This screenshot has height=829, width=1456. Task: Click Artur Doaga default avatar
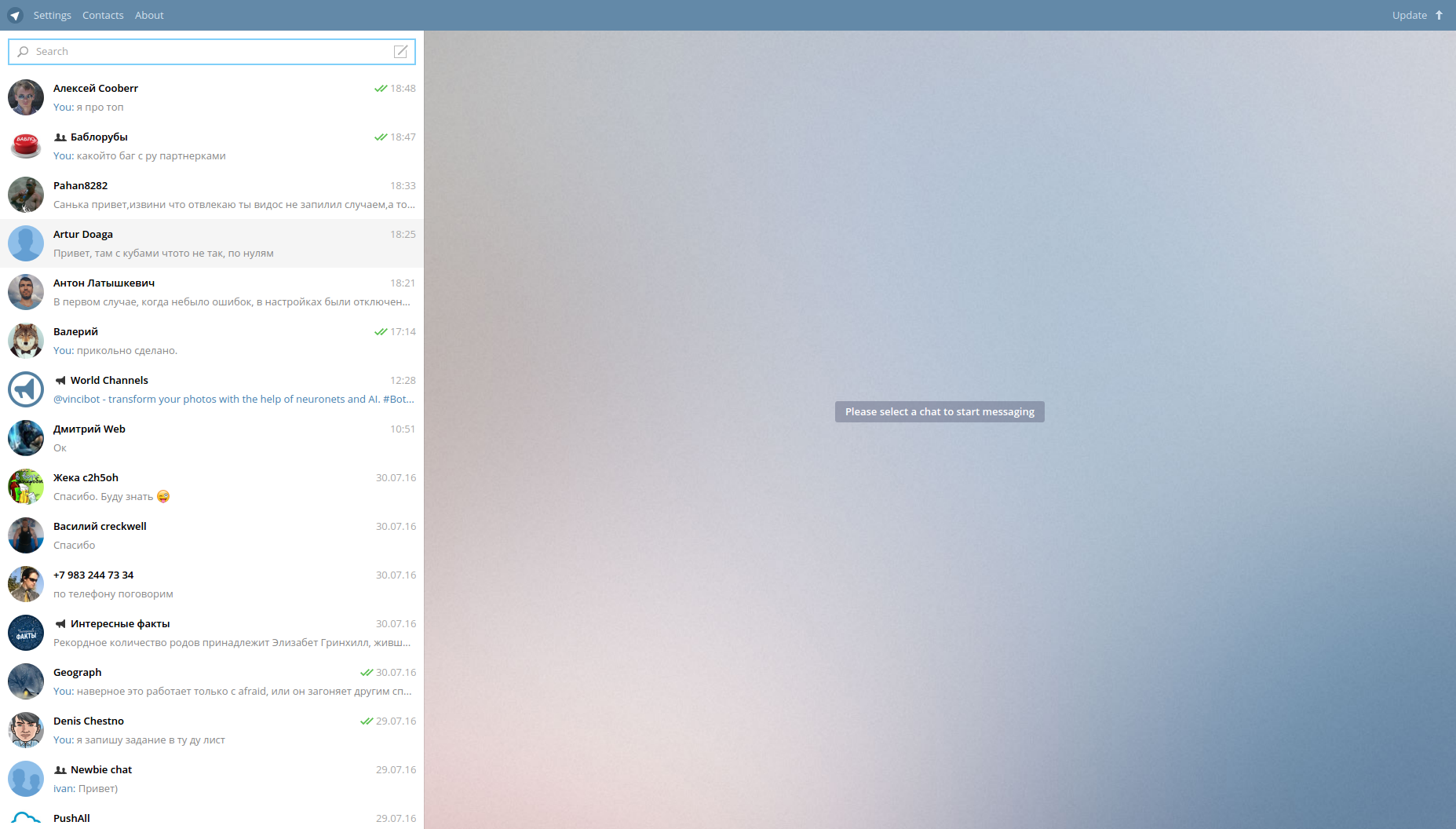tap(26, 243)
